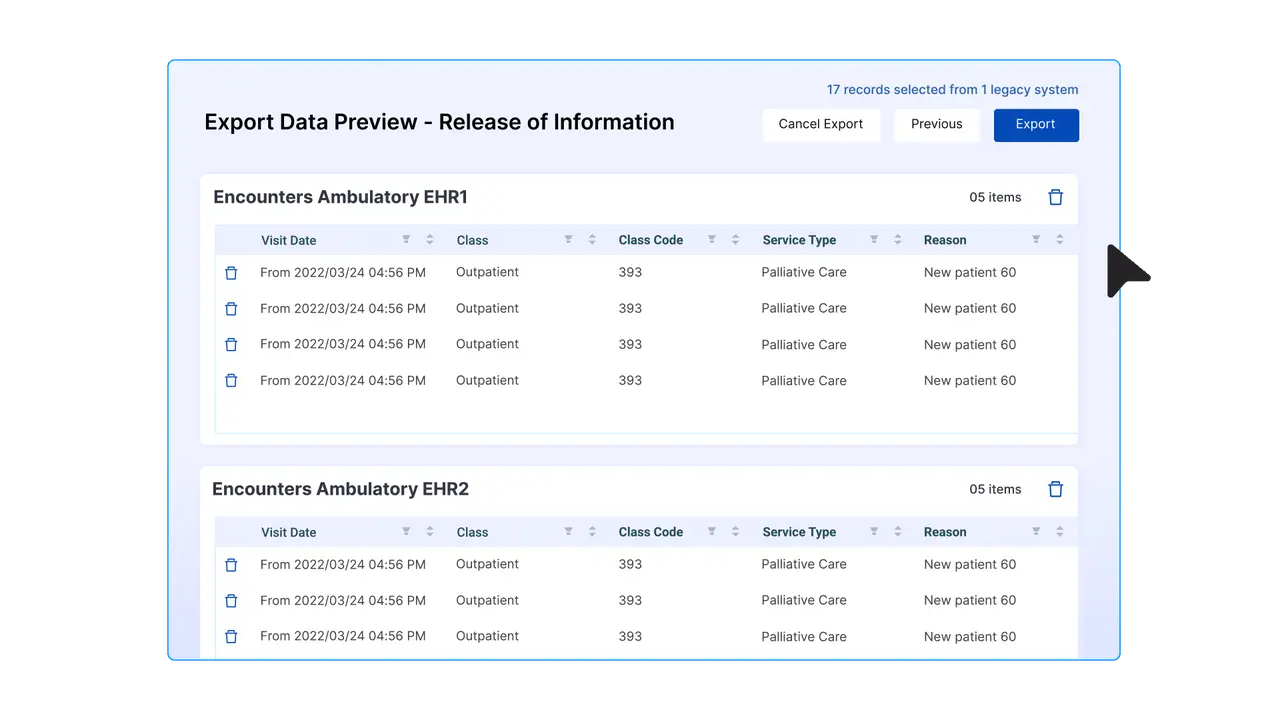Remove the first row of EHR1 table

pyautogui.click(x=231, y=273)
